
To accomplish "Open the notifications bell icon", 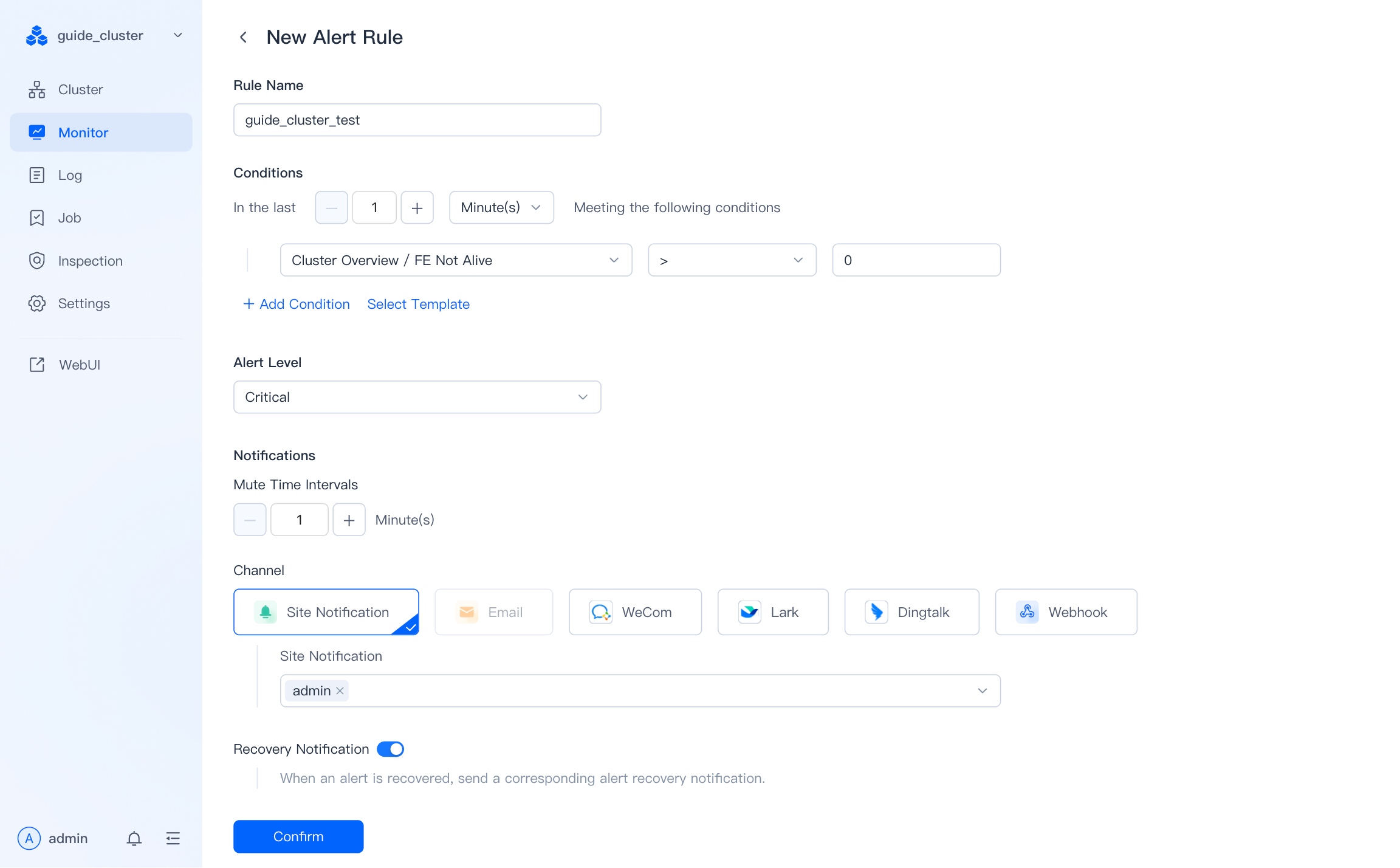I will (x=134, y=838).
